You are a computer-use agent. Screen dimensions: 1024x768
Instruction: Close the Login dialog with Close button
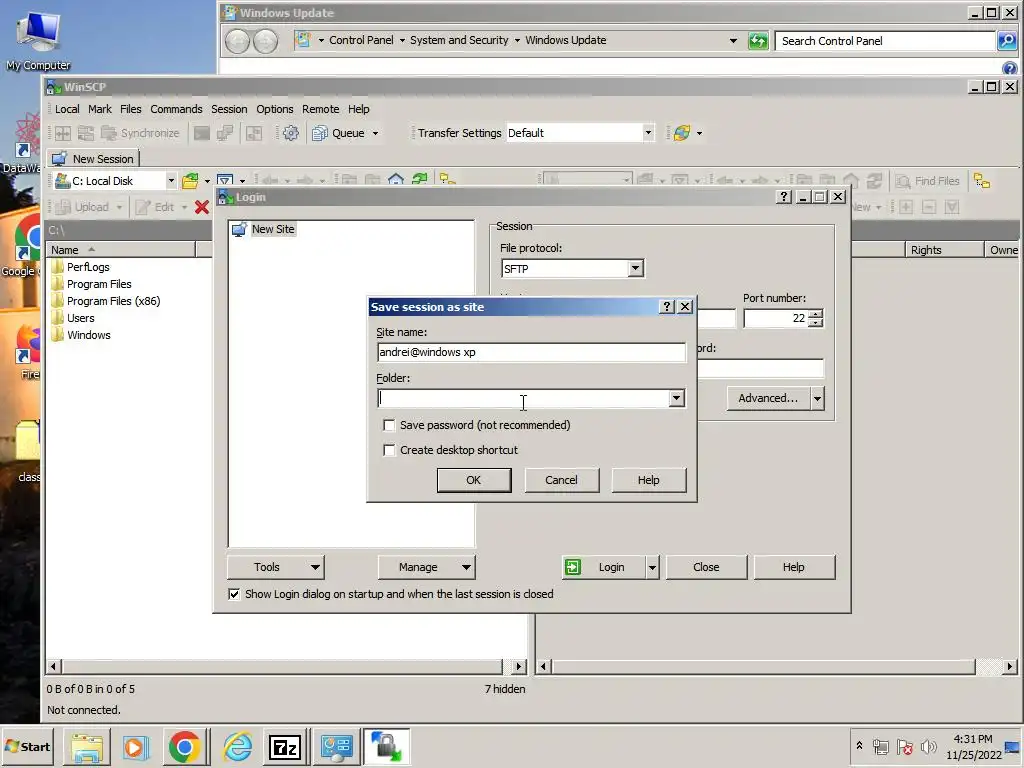coord(706,567)
